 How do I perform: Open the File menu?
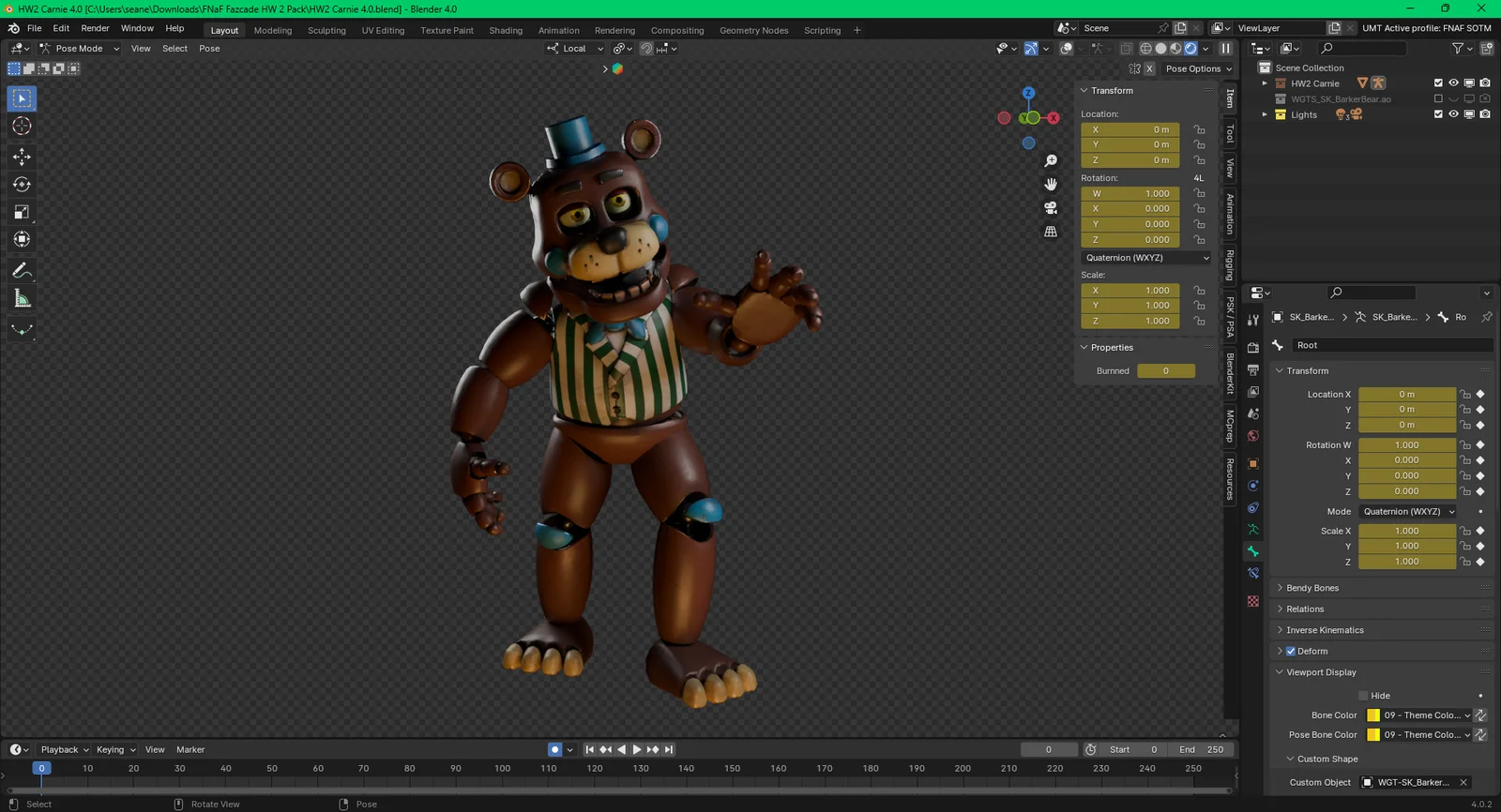(x=34, y=28)
